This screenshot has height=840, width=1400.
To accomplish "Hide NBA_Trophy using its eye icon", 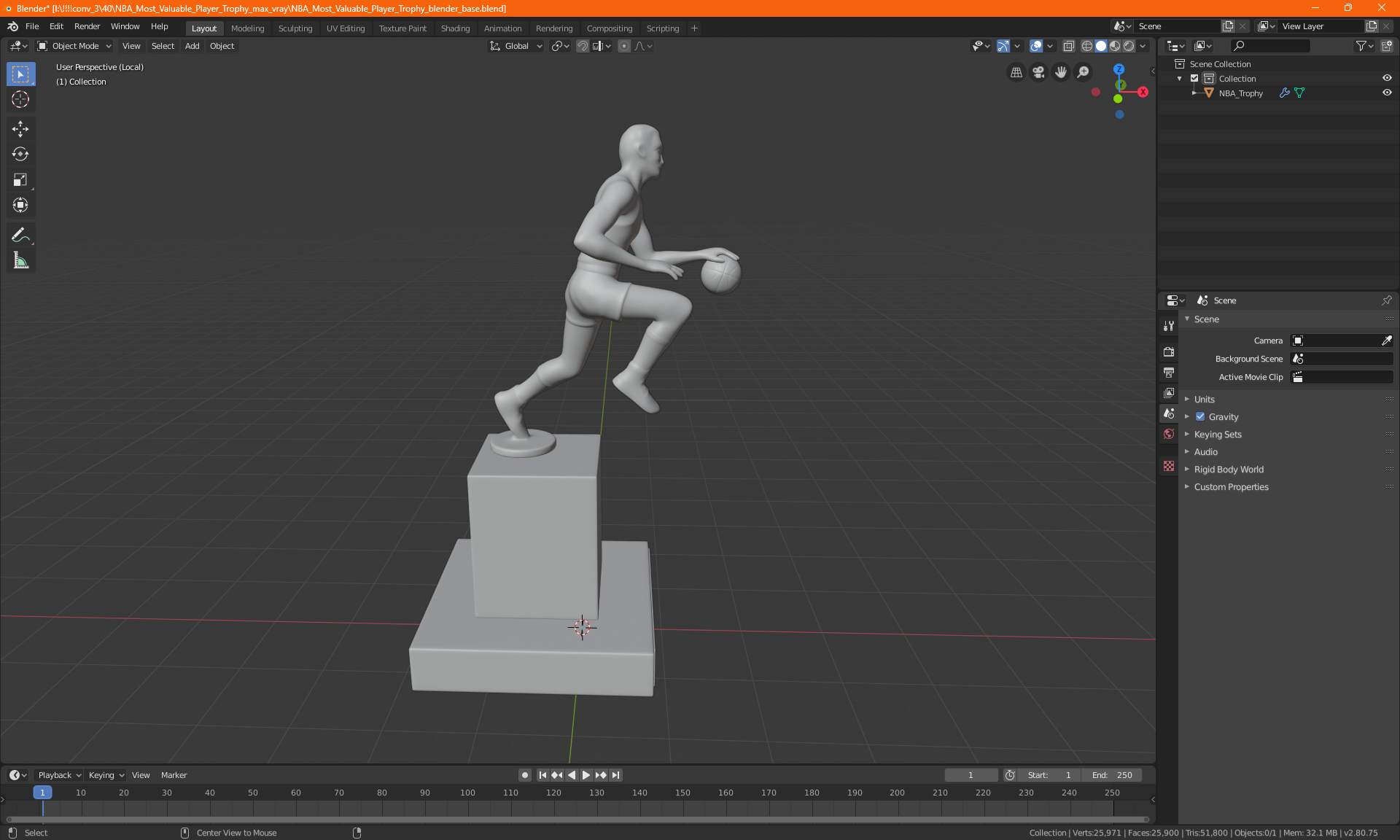I will [1387, 93].
